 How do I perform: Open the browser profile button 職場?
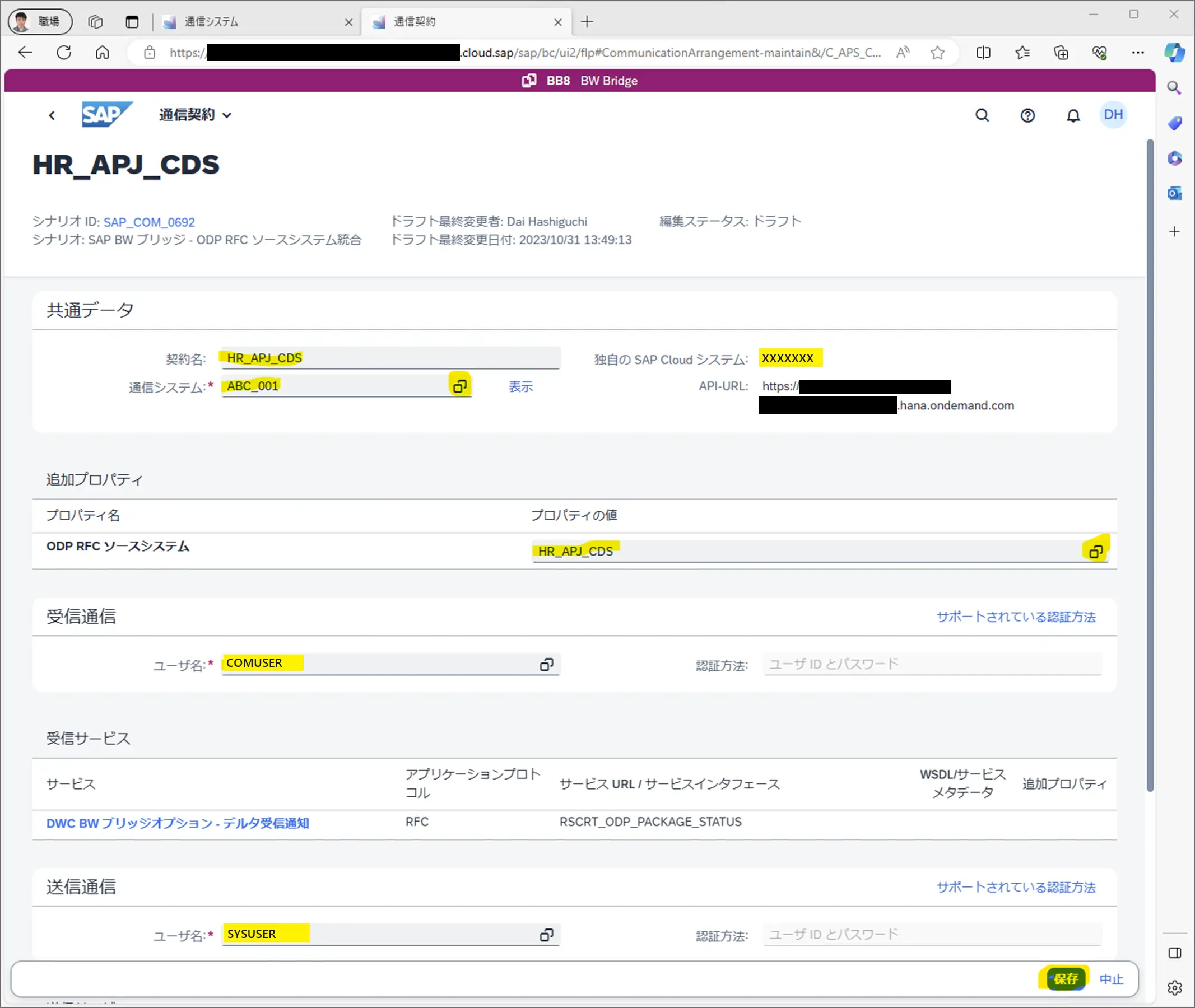[x=40, y=22]
